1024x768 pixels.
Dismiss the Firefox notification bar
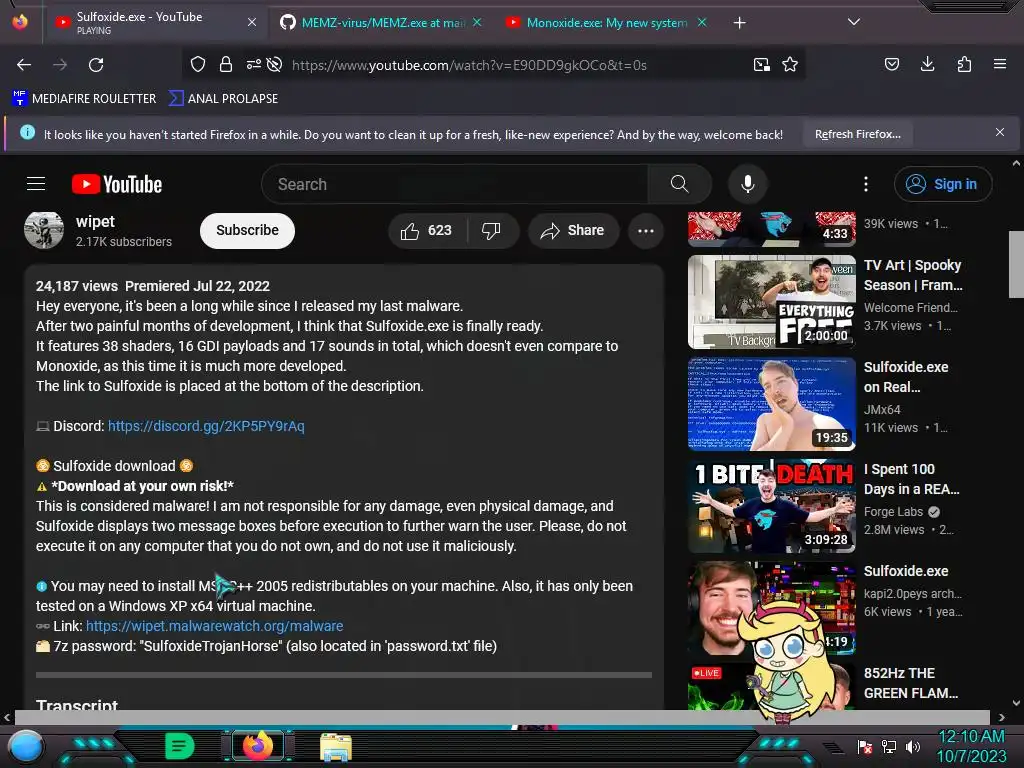click(1000, 133)
